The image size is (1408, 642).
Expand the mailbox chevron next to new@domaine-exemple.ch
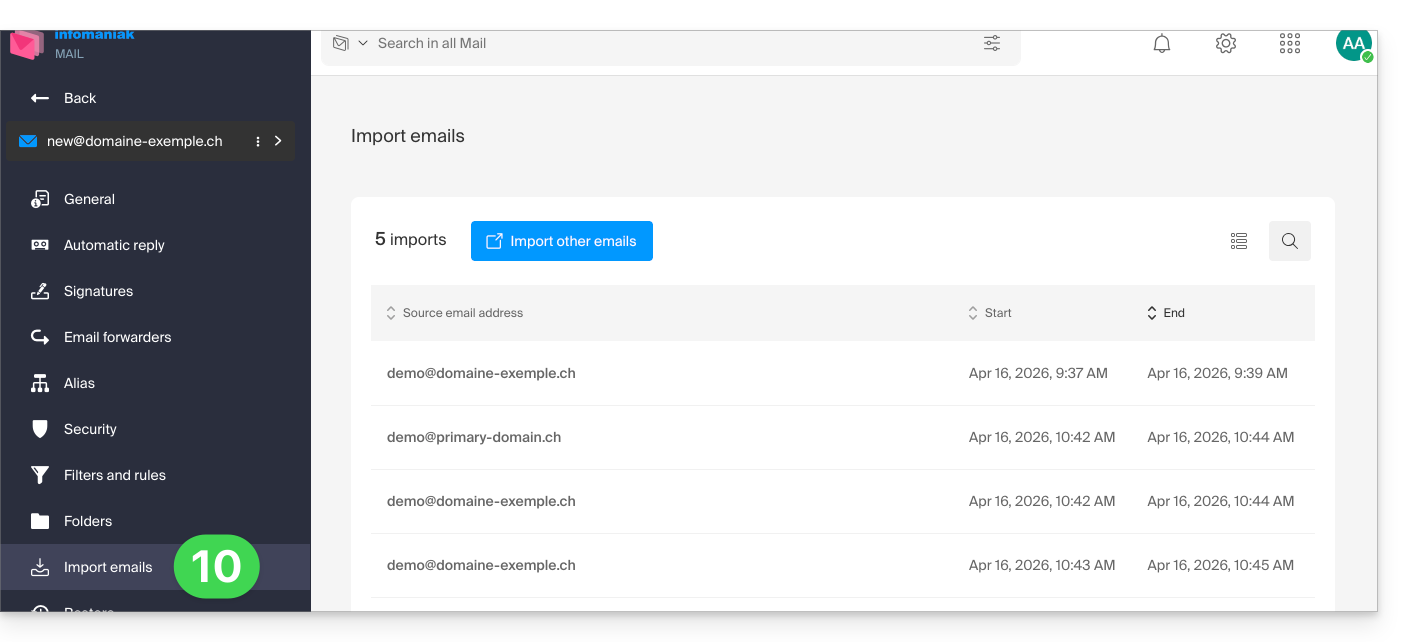(x=278, y=142)
